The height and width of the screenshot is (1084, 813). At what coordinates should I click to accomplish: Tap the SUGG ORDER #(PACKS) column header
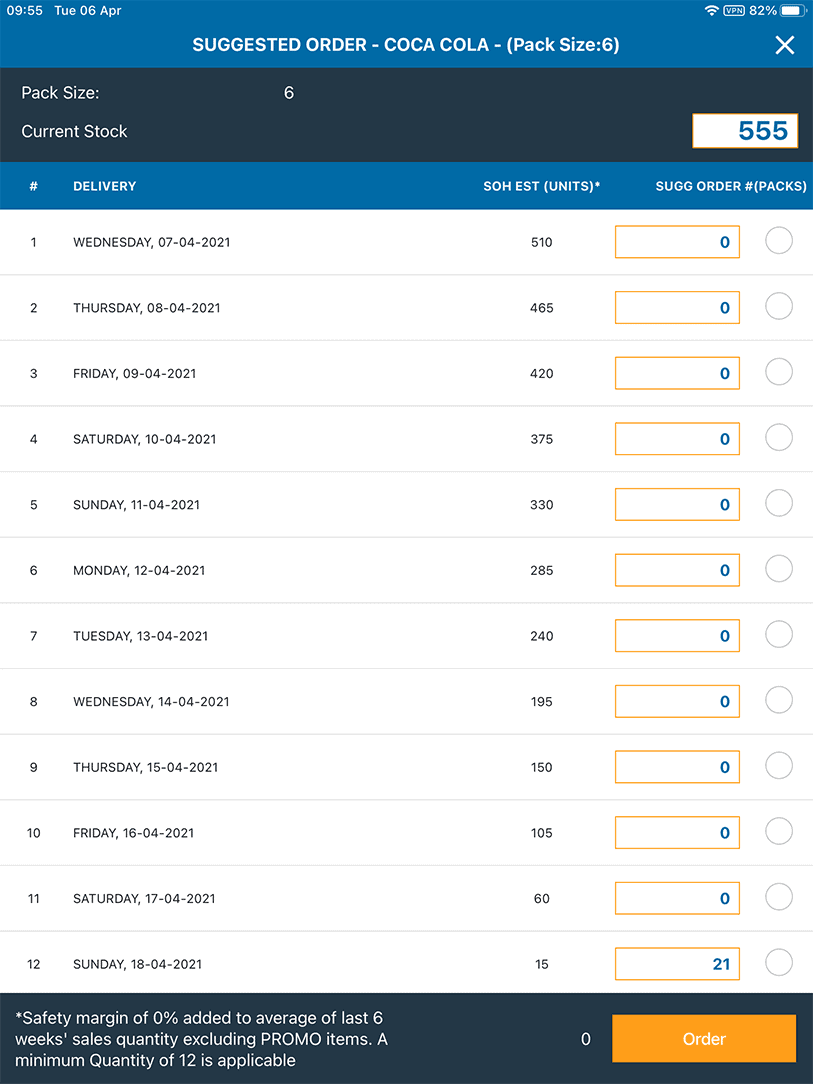point(731,186)
